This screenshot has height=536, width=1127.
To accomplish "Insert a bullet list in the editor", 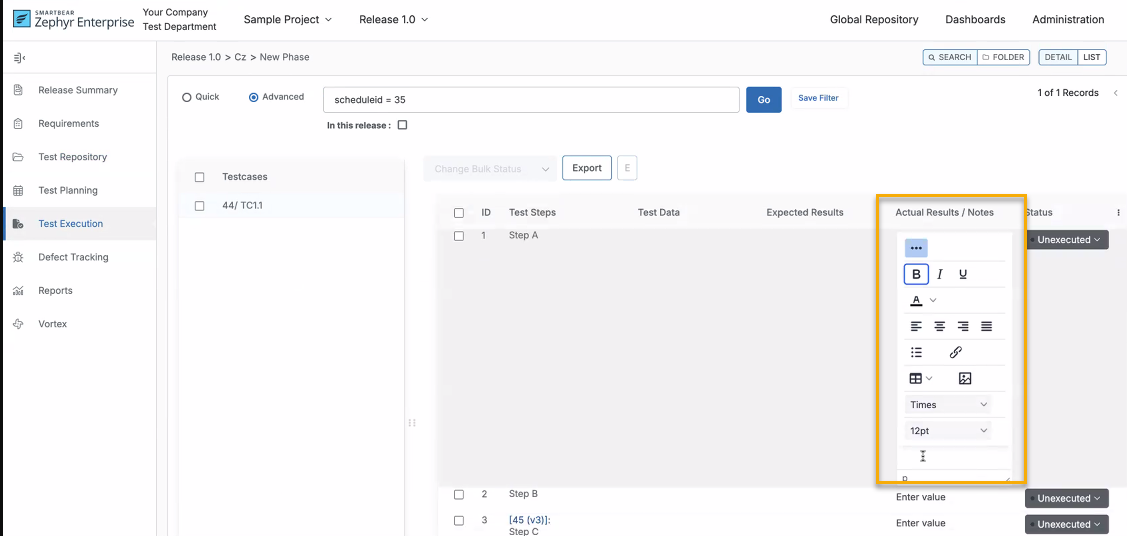I will pos(916,352).
